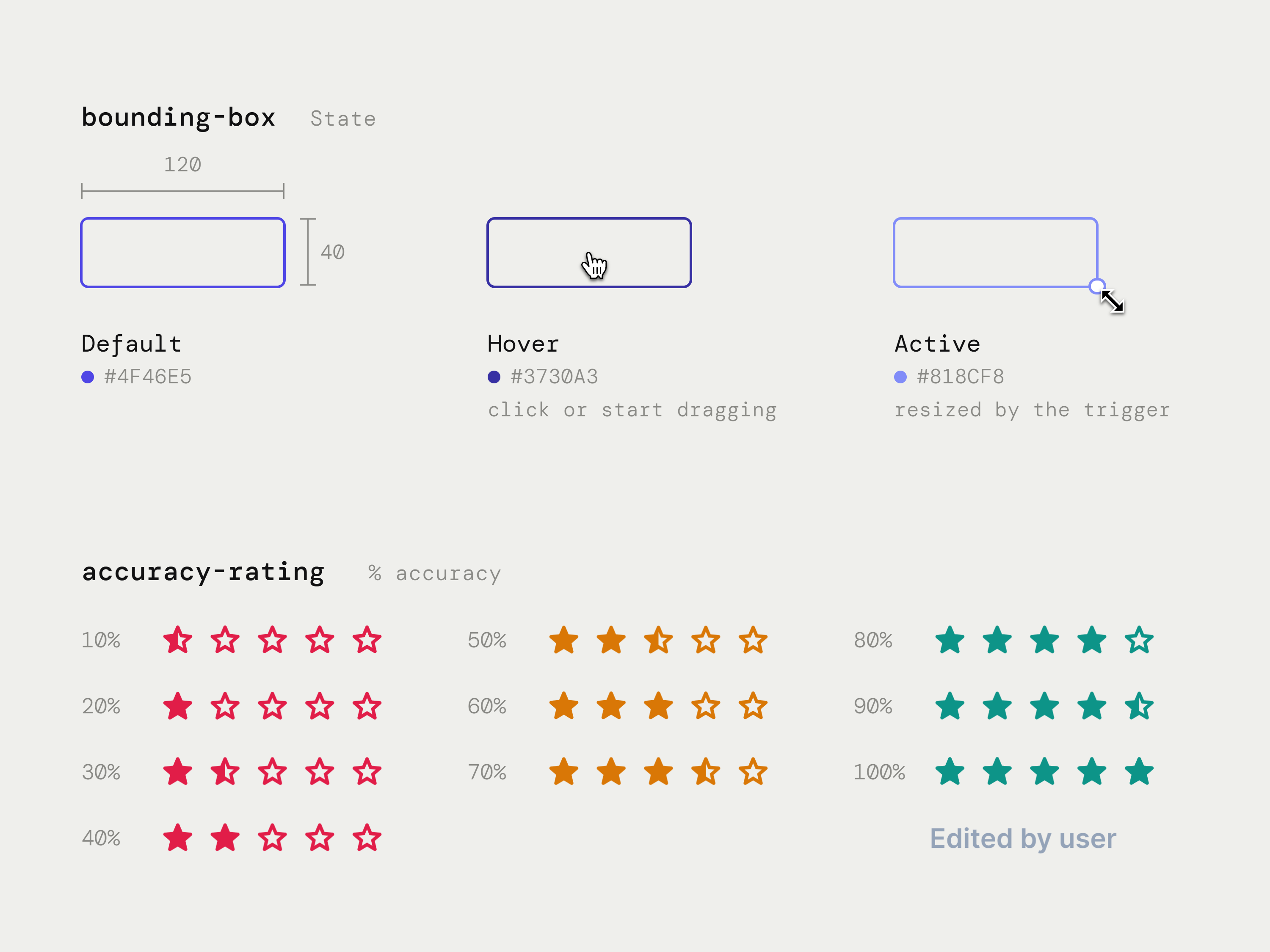Click the #818CF8 color dot
Screen dimensions: 1270x952
[x=900, y=377]
